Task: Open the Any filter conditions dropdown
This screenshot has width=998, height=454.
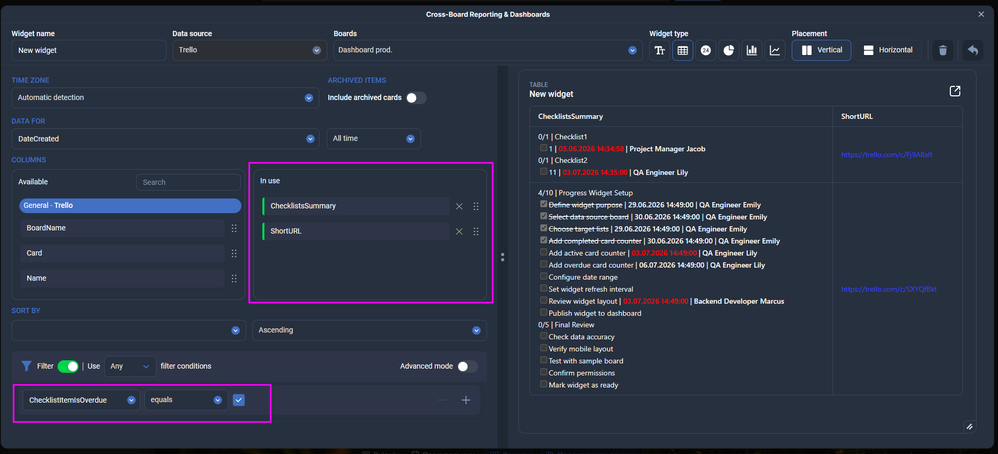Action: tap(130, 366)
